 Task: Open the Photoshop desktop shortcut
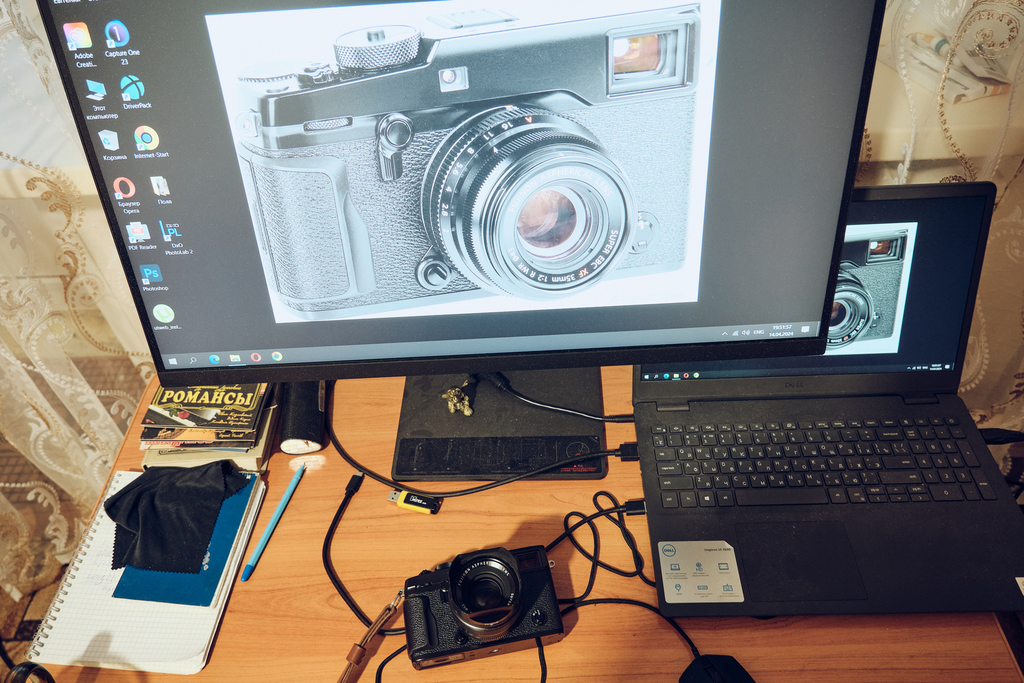pos(151,274)
